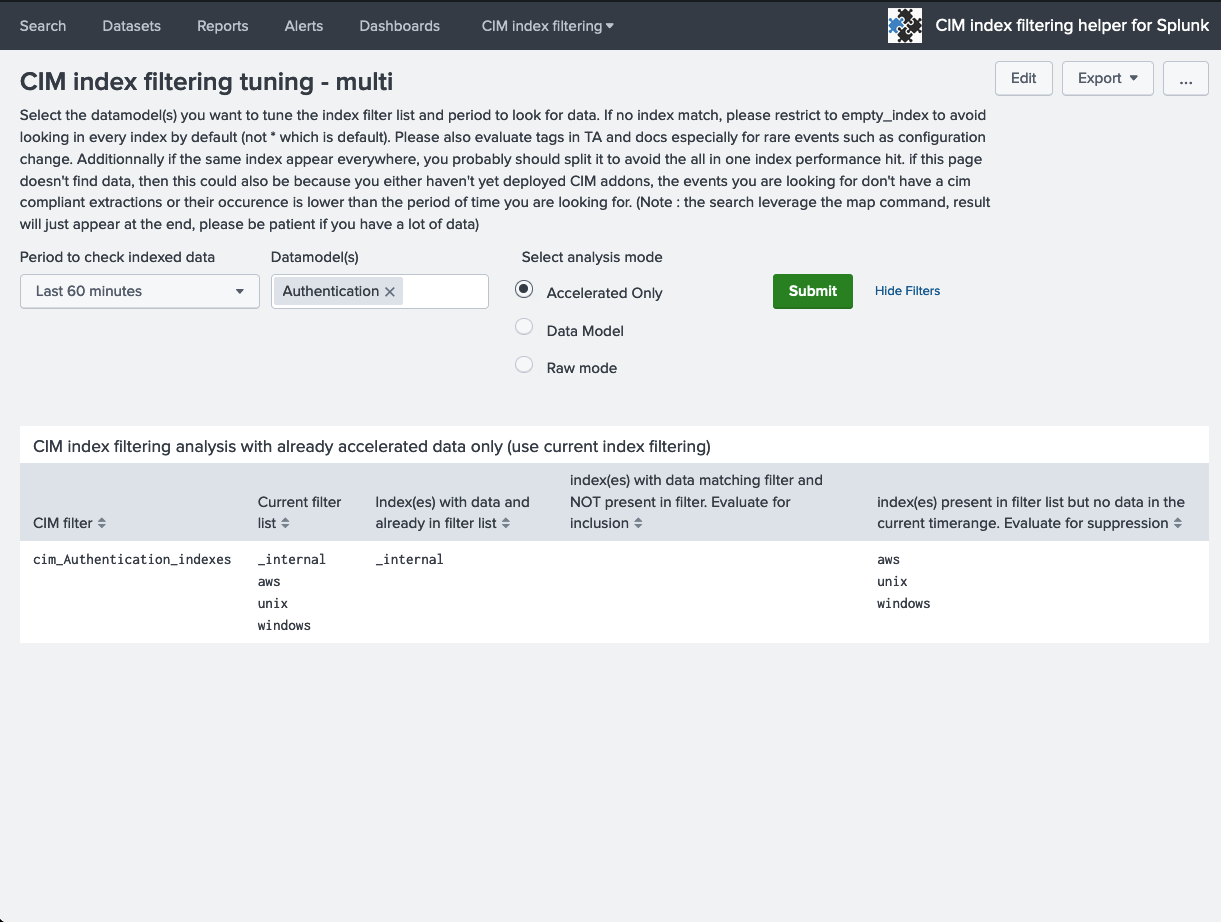Open the Reports tab
The image size is (1221, 922).
point(223,26)
